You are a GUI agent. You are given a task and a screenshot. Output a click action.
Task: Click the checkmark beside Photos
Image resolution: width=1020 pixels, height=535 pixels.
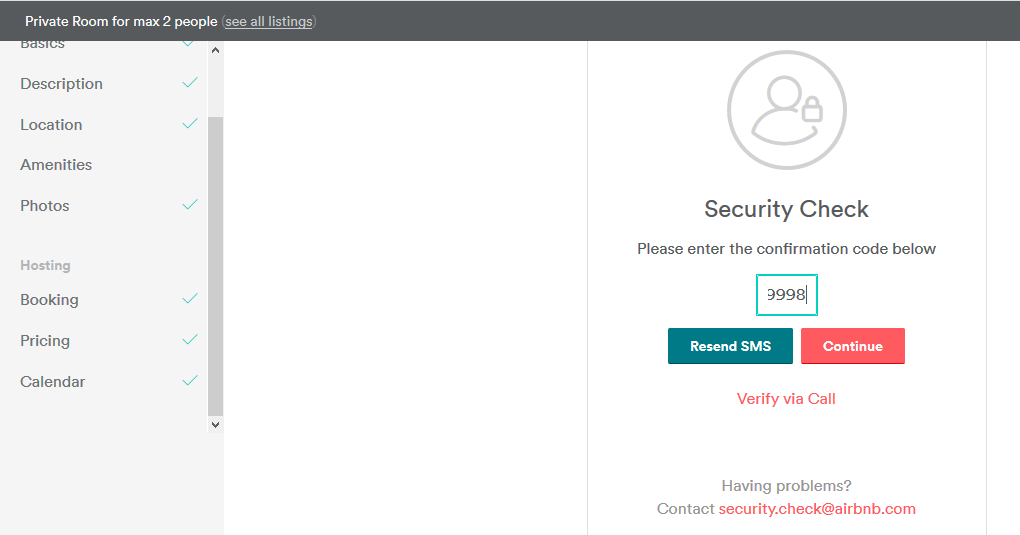click(x=190, y=205)
